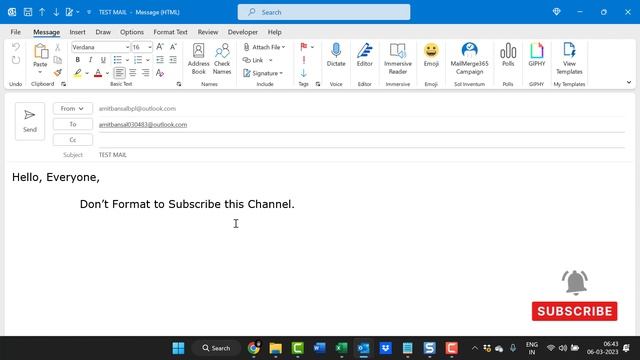Collapse the ribbon using the chevron
This screenshot has width=640, height=360.
click(x=629, y=82)
